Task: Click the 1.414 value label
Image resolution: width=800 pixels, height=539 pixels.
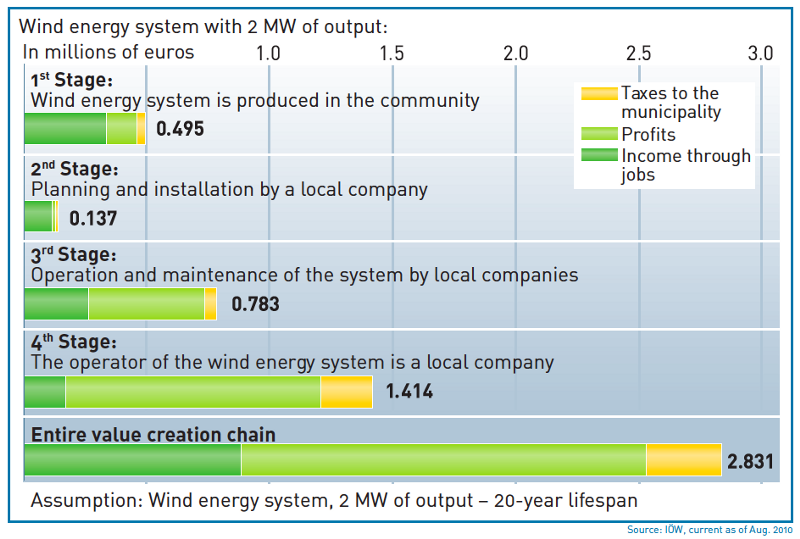Action: pos(409,392)
